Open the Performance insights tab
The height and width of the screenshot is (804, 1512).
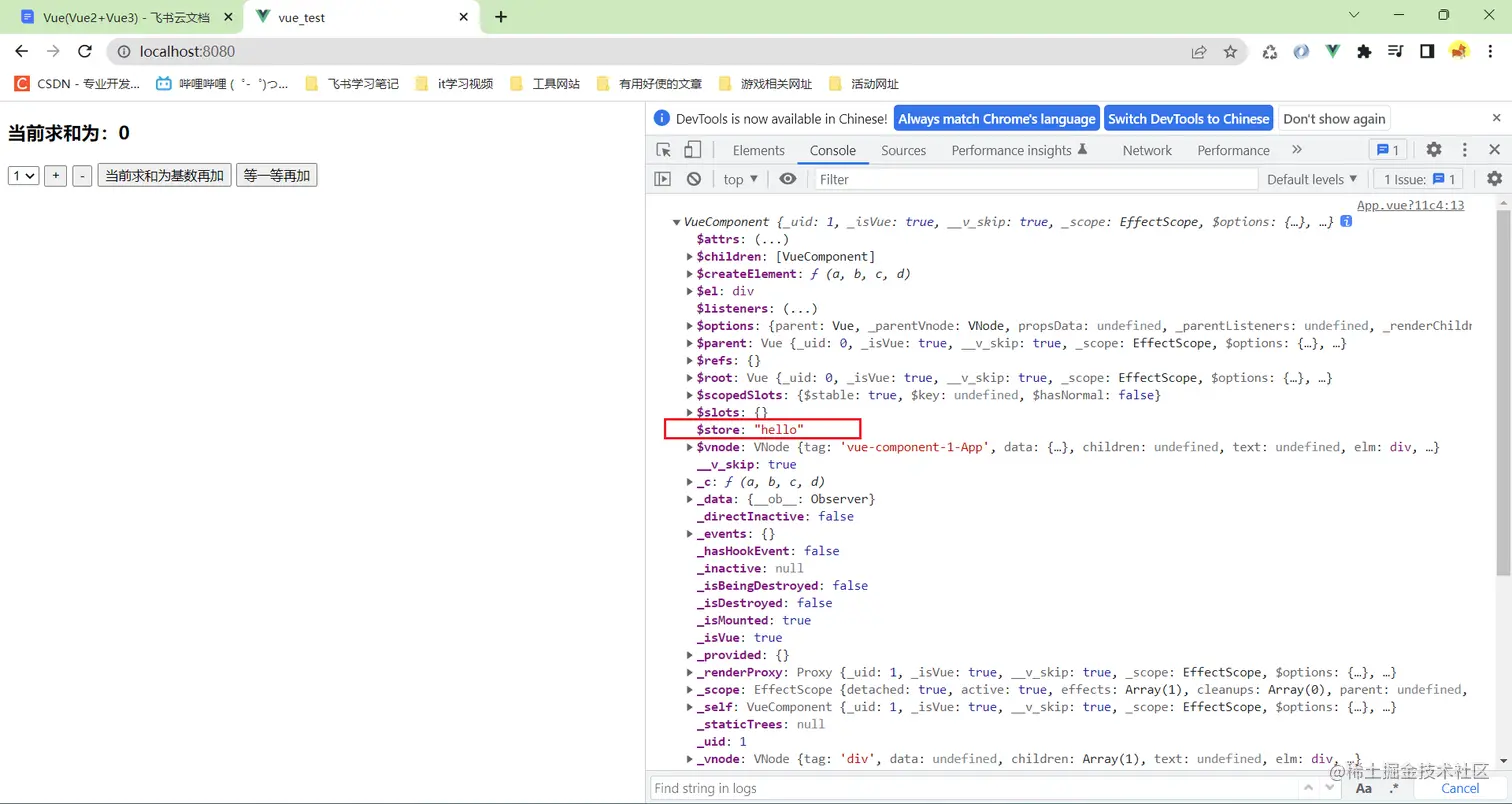1019,150
